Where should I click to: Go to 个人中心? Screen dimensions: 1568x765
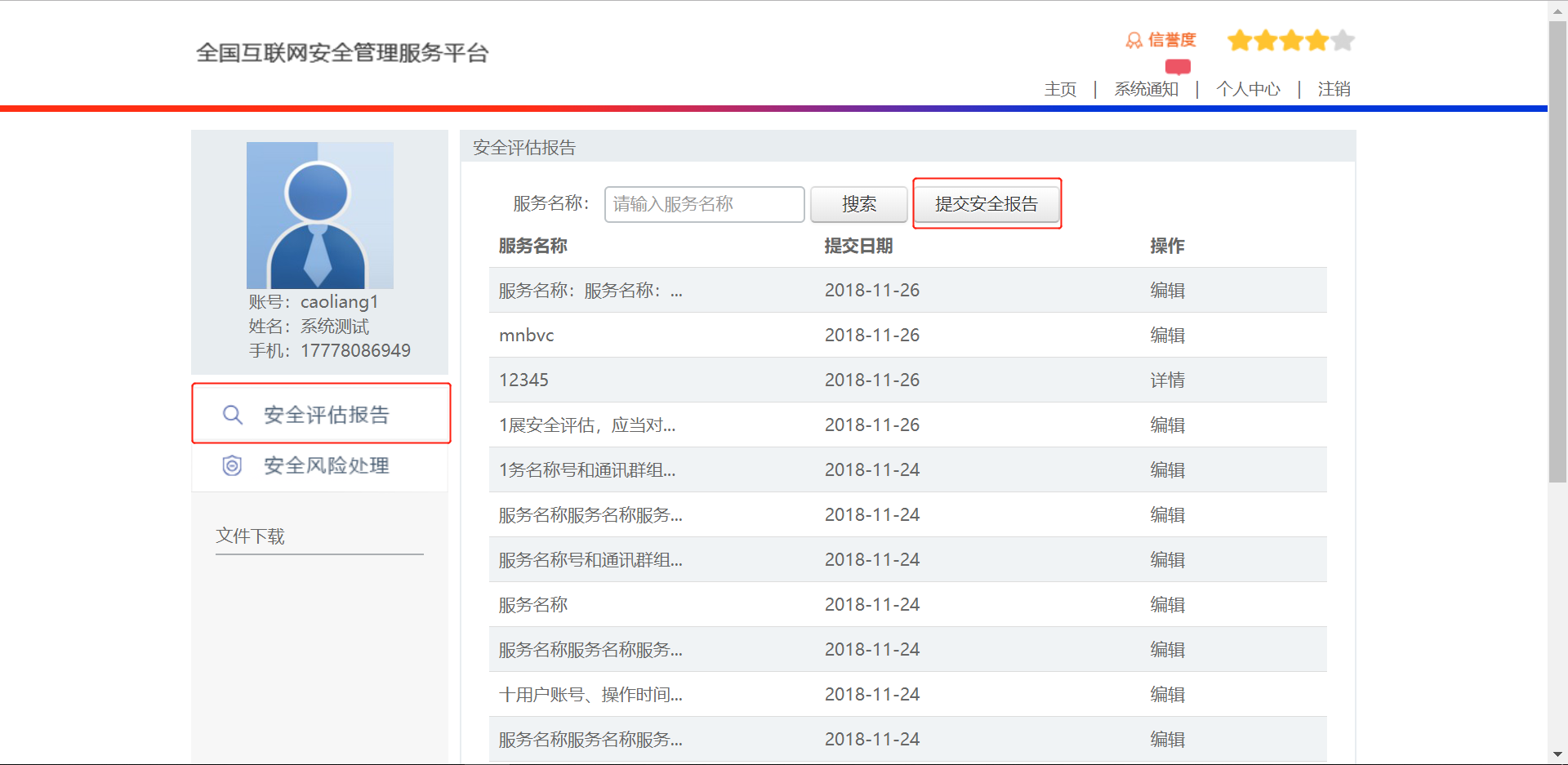click(x=1248, y=89)
